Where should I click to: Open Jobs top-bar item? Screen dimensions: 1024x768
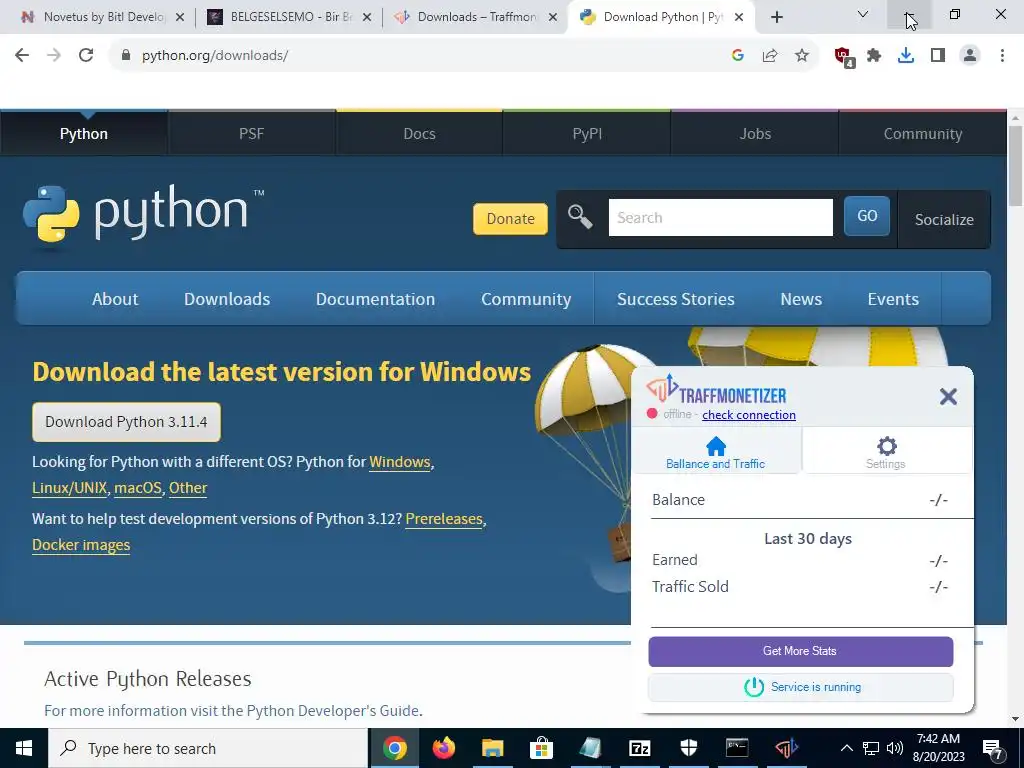755,134
